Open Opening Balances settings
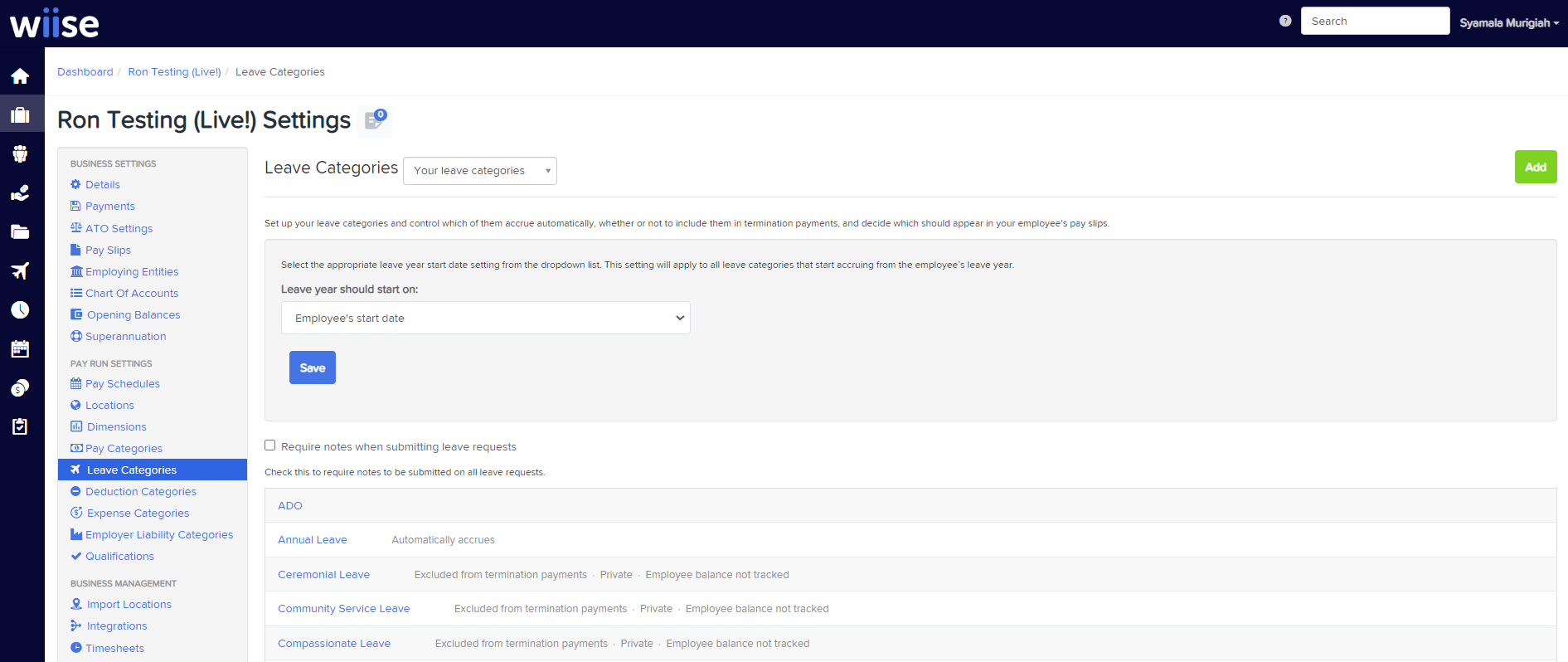This screenshot has width=1568, height=662. 133,314
